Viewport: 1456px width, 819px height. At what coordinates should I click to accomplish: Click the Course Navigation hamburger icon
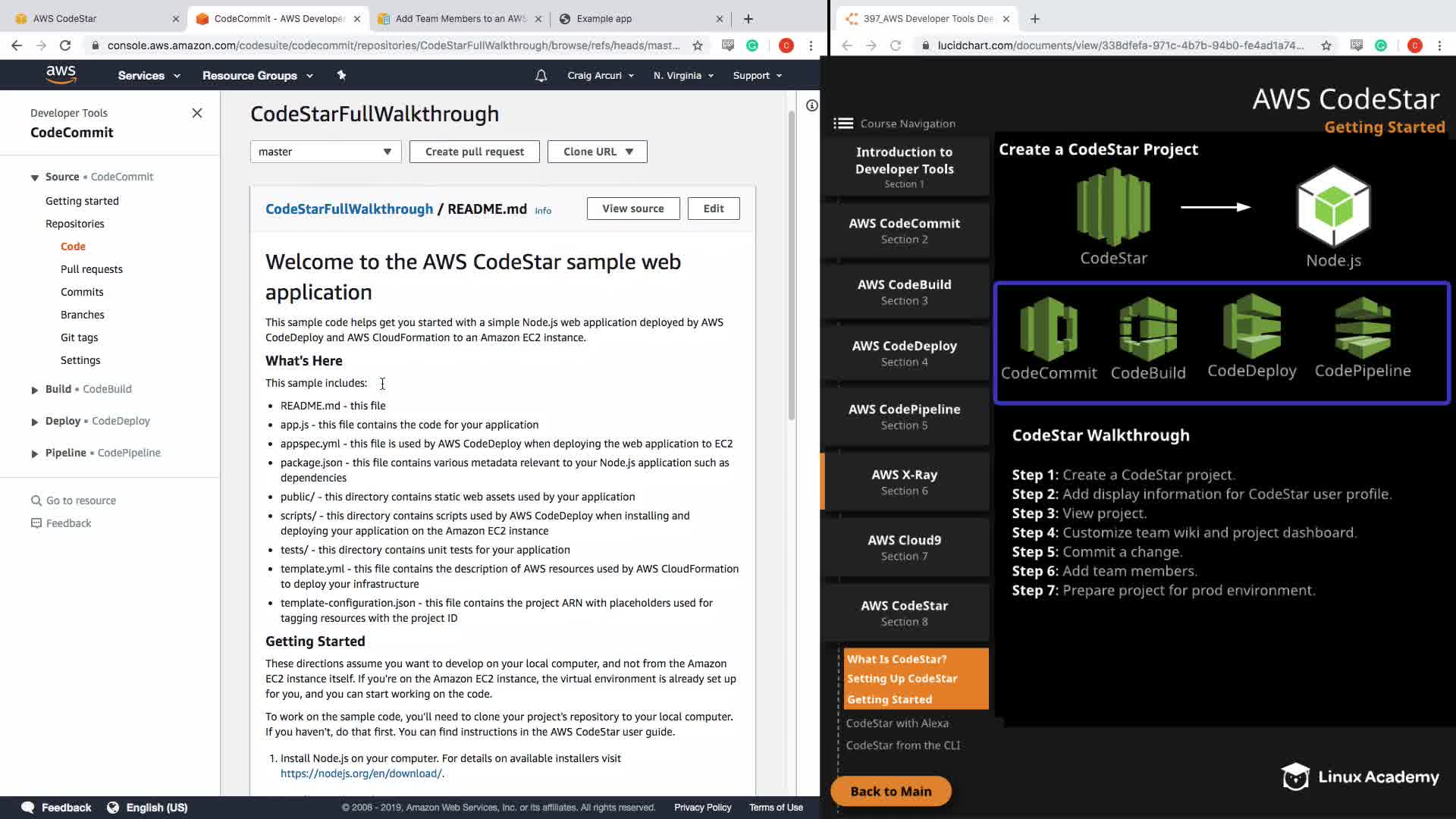coord(843,124)
